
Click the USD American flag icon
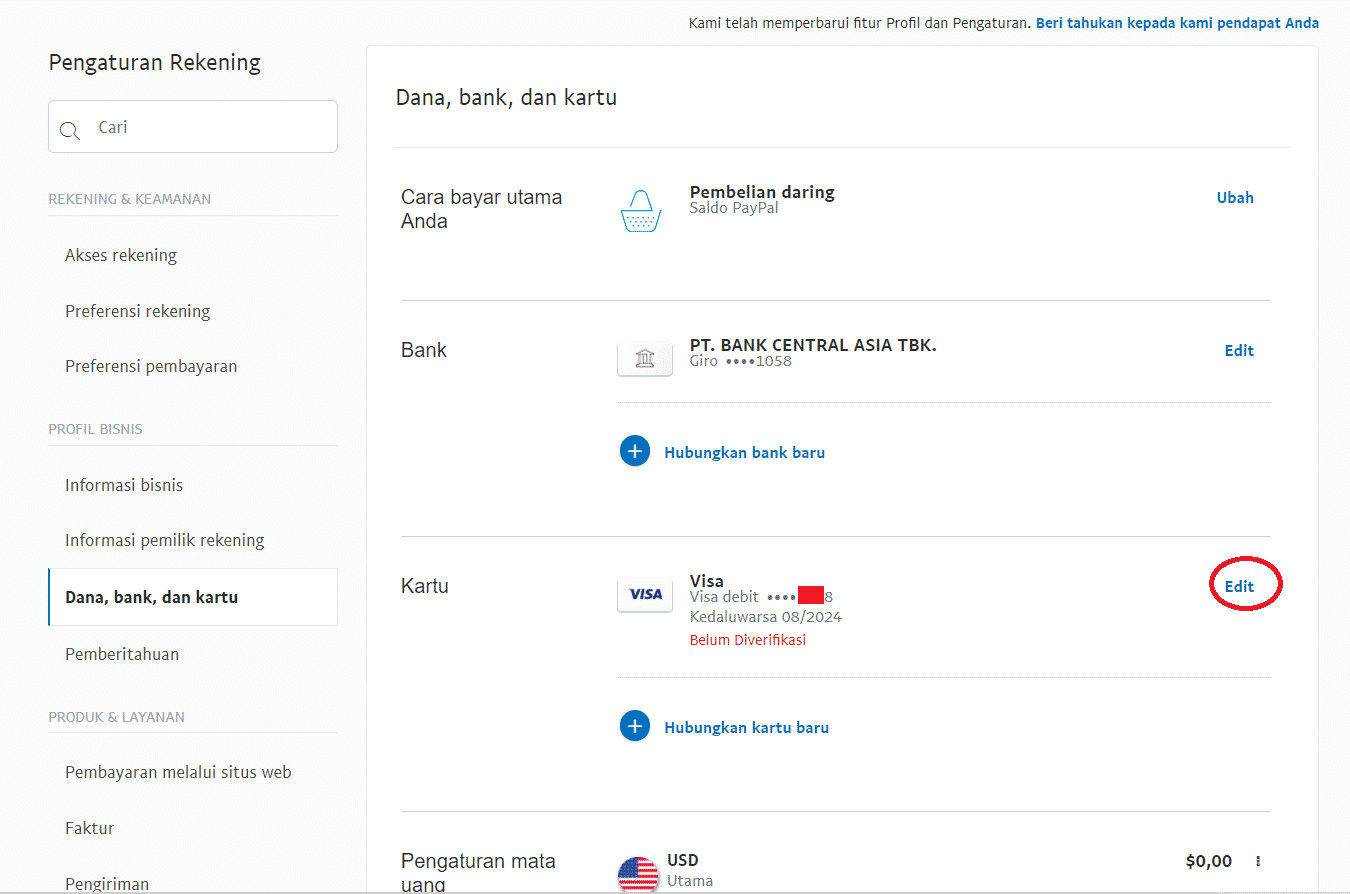coord(638,874)
